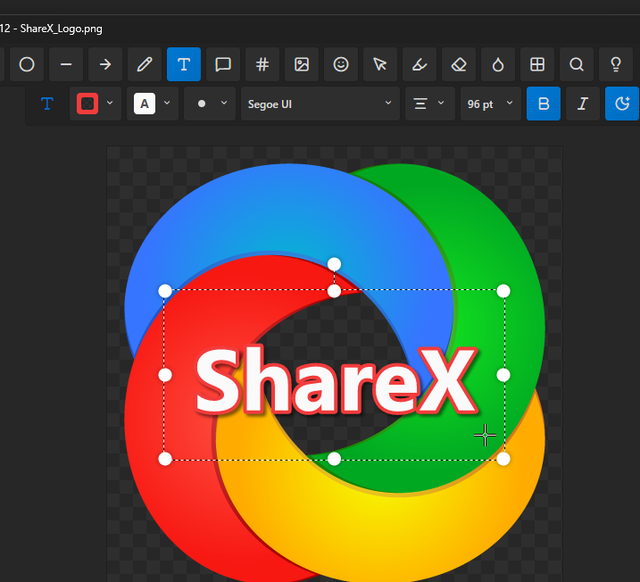Screen dimensions: 640x582
Task: Select the Speech balloon tool
Action: point(223,64)
